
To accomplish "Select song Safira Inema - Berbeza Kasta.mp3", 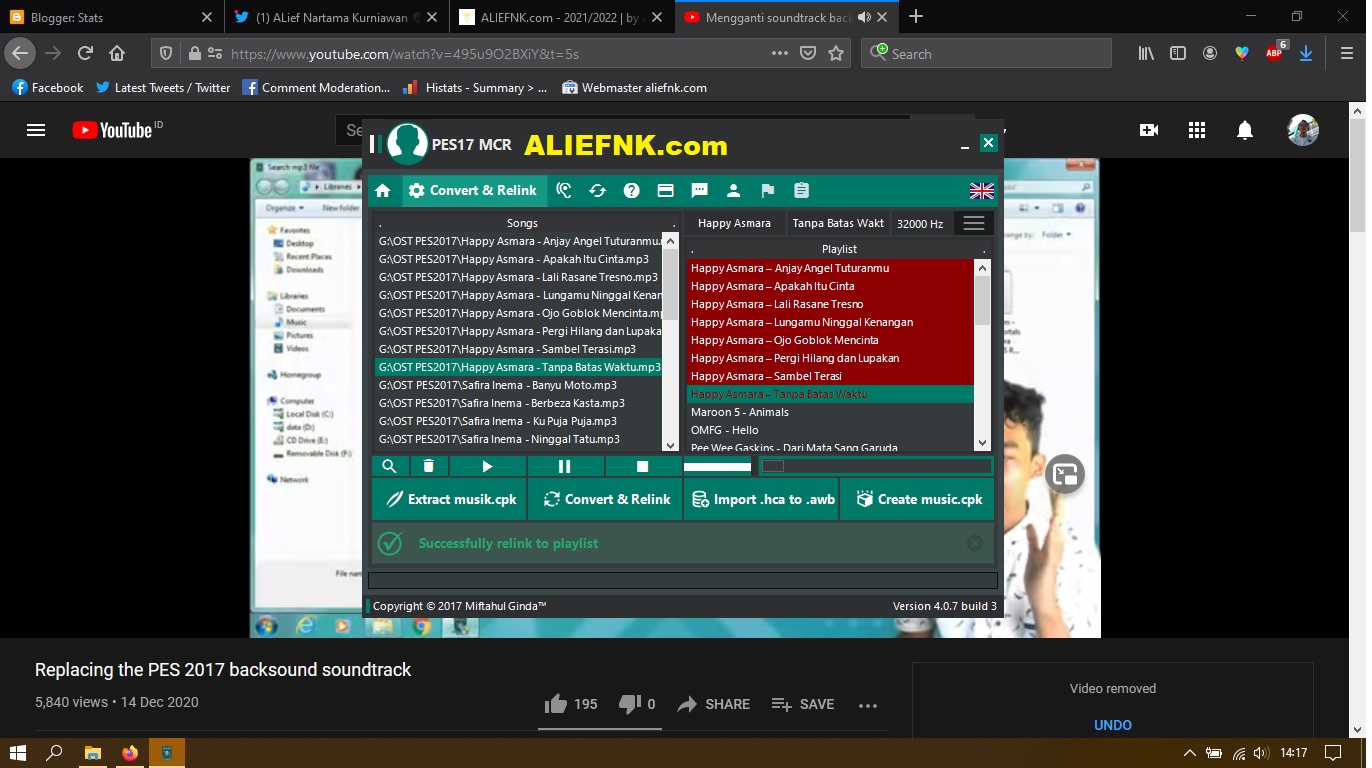I will point(518,403).
